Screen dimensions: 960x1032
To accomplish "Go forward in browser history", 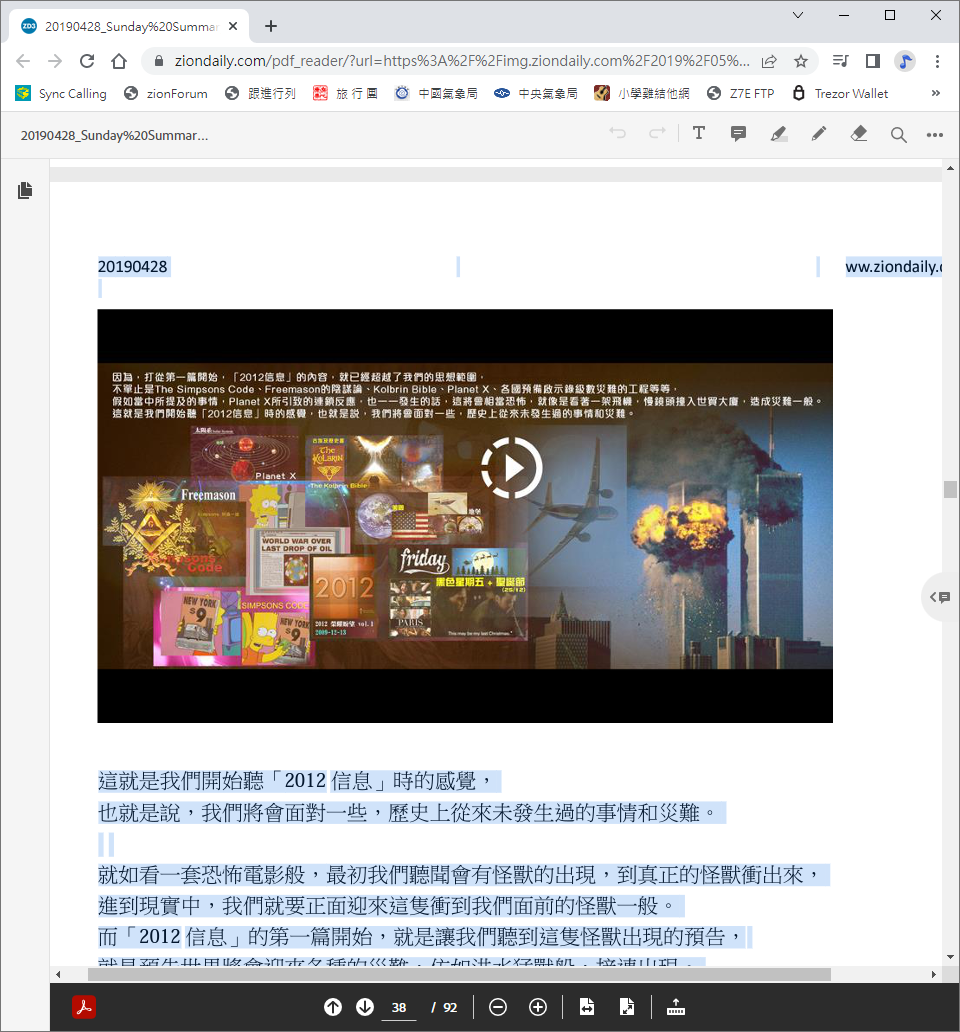I will pyautogui.click(x=55, y=61).
